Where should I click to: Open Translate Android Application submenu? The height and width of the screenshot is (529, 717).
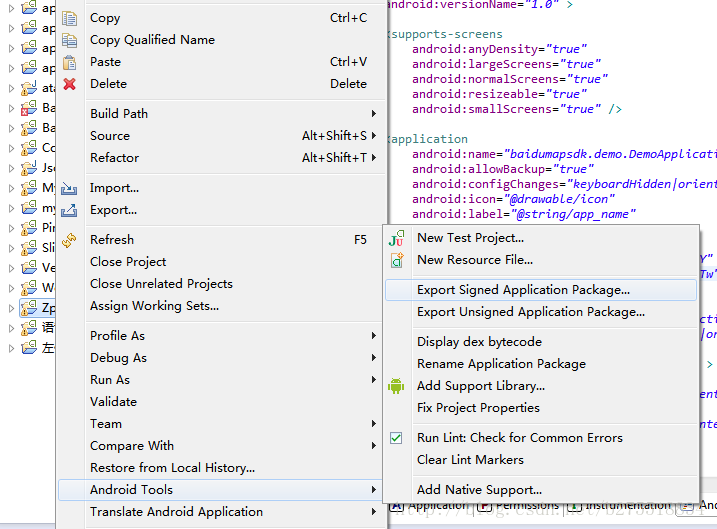click(x=222, y=512)
